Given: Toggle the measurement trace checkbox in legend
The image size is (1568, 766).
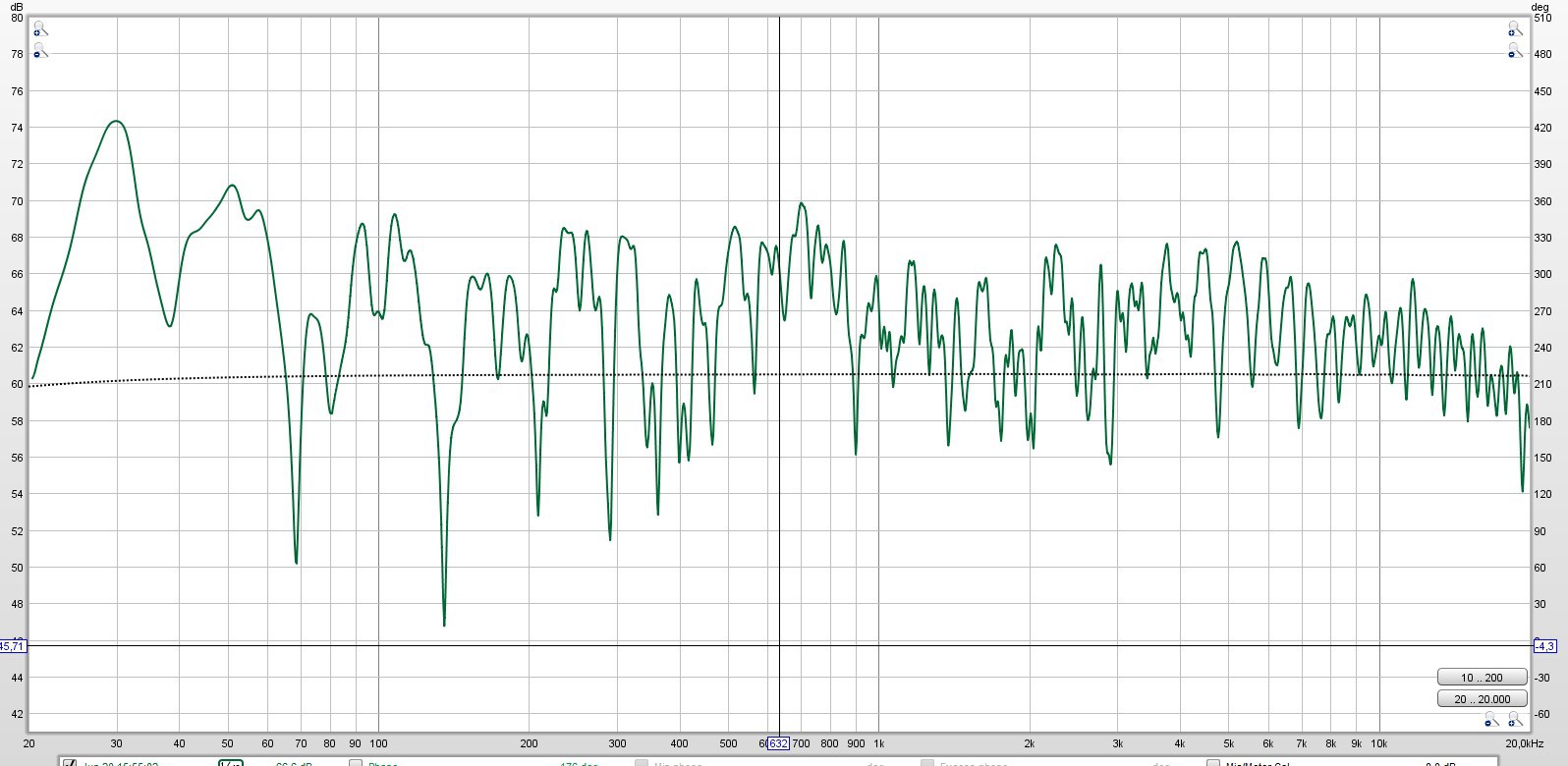Looking at the screenshot, I should point(70,763).
